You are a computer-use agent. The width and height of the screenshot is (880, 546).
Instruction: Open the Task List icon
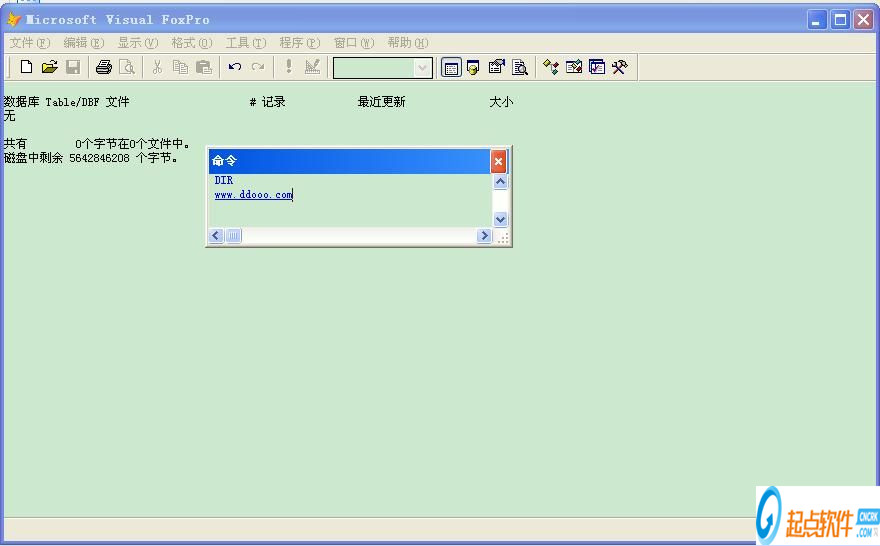597,67
